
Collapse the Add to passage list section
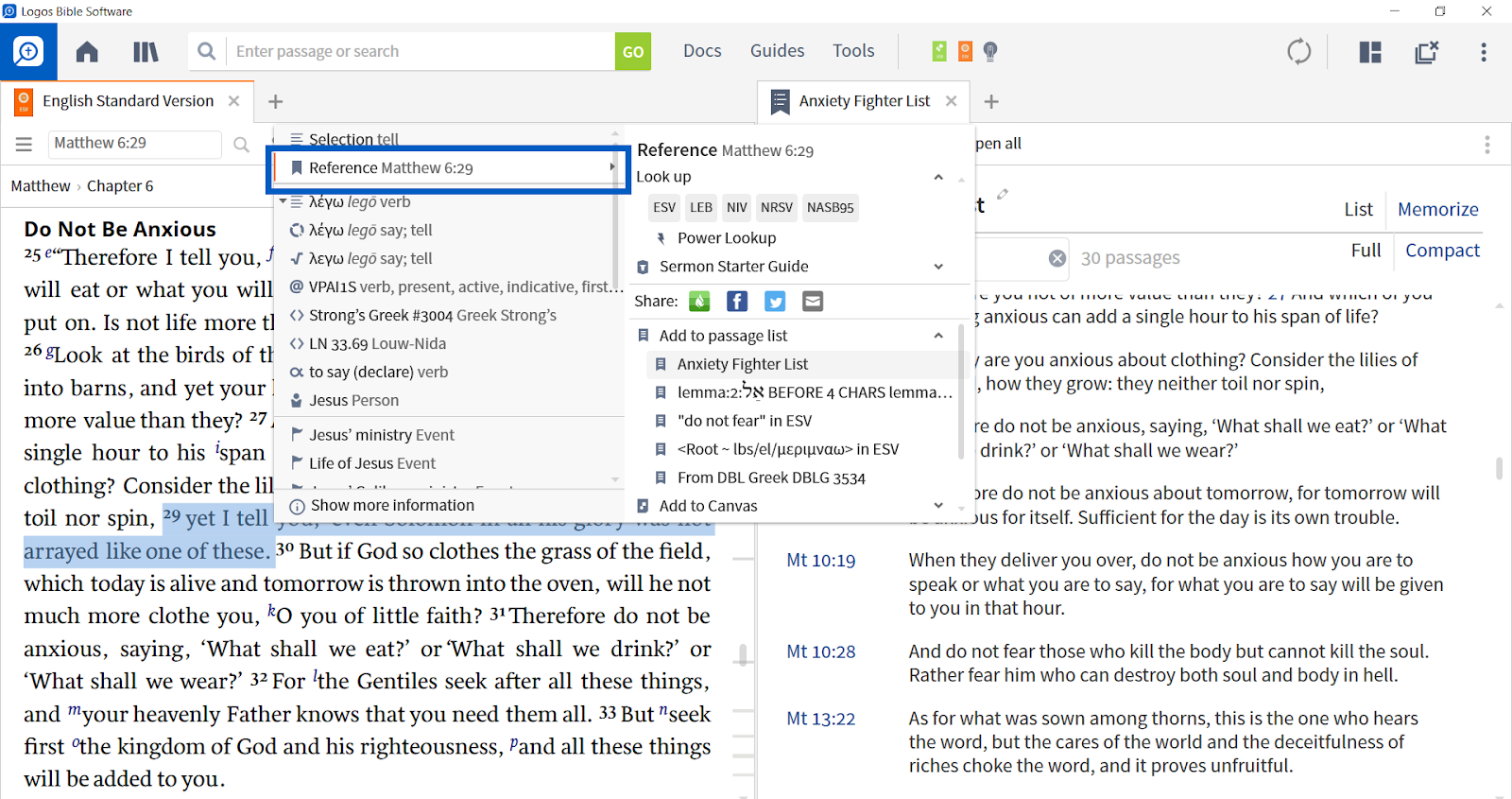pos(938,336)
